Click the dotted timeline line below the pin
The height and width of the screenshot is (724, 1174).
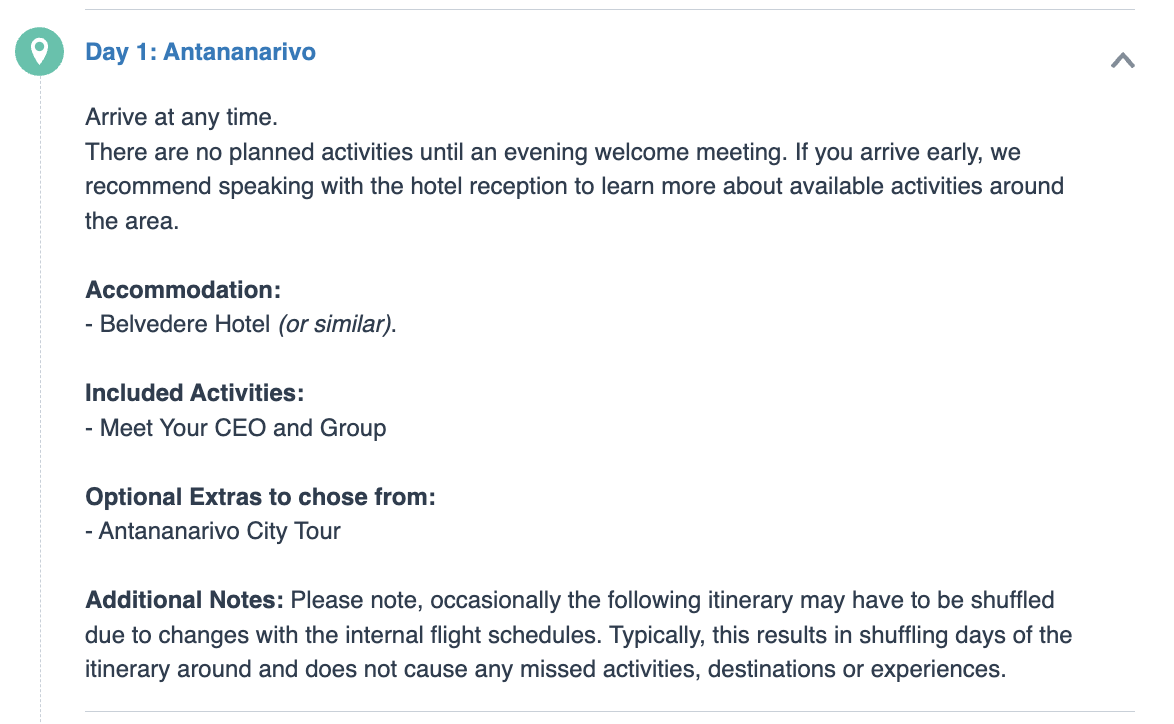[x=40, y=397]
